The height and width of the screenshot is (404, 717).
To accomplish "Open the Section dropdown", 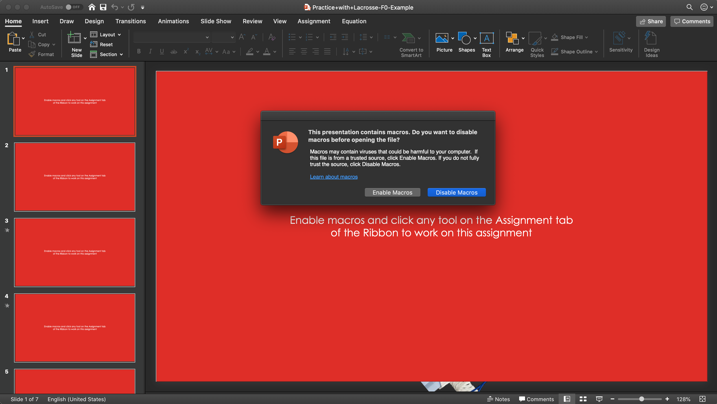I will [107, 54].
